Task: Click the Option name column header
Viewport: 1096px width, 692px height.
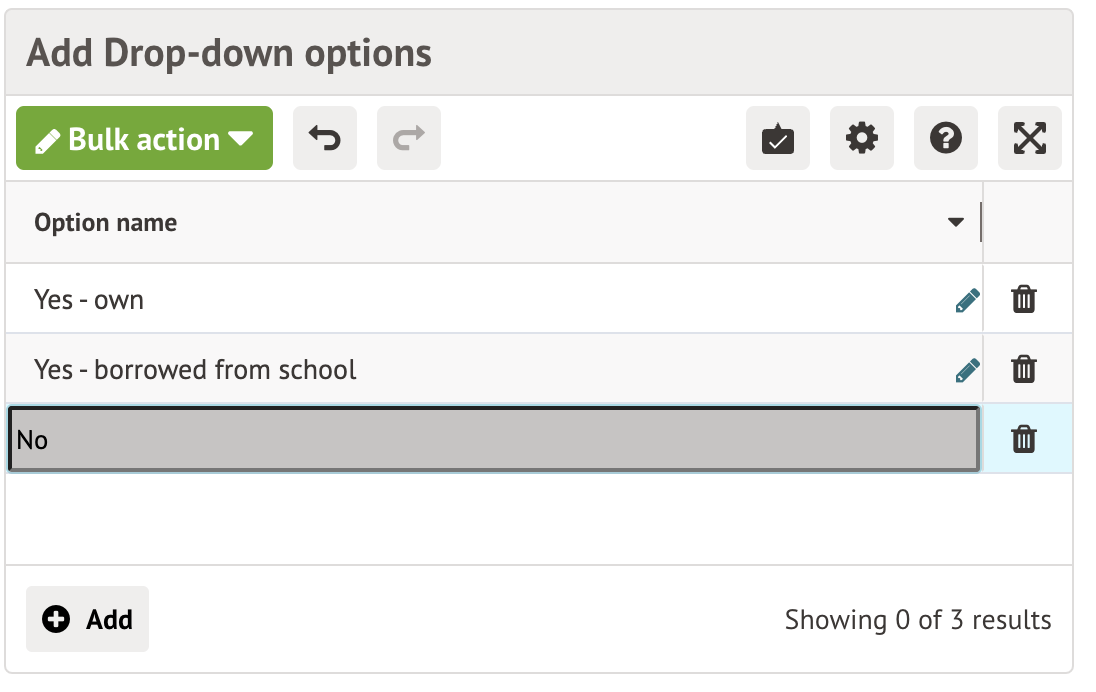Action: [x=106, y=222]
